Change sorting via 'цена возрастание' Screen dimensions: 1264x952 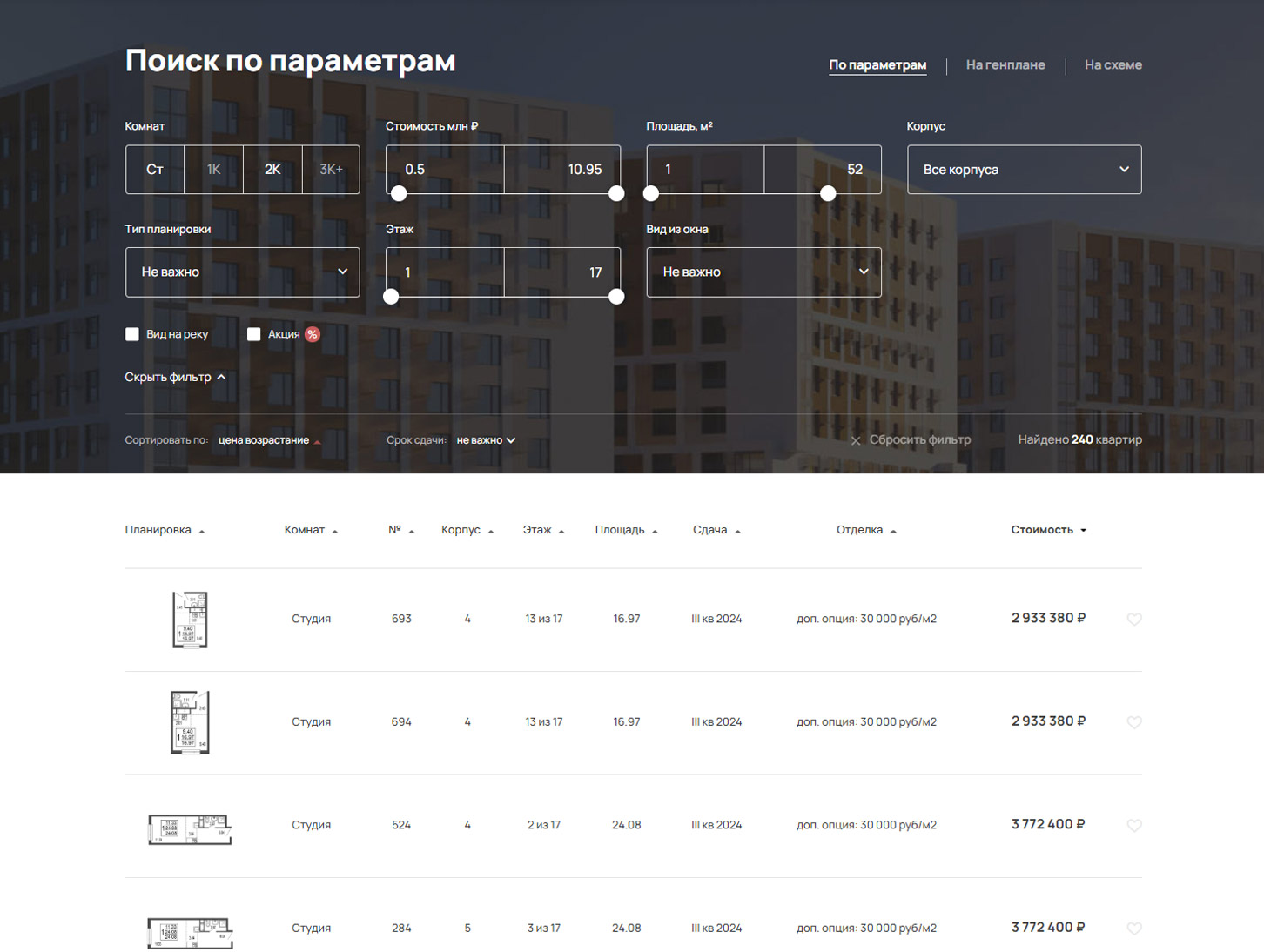[x=269, y=440]
